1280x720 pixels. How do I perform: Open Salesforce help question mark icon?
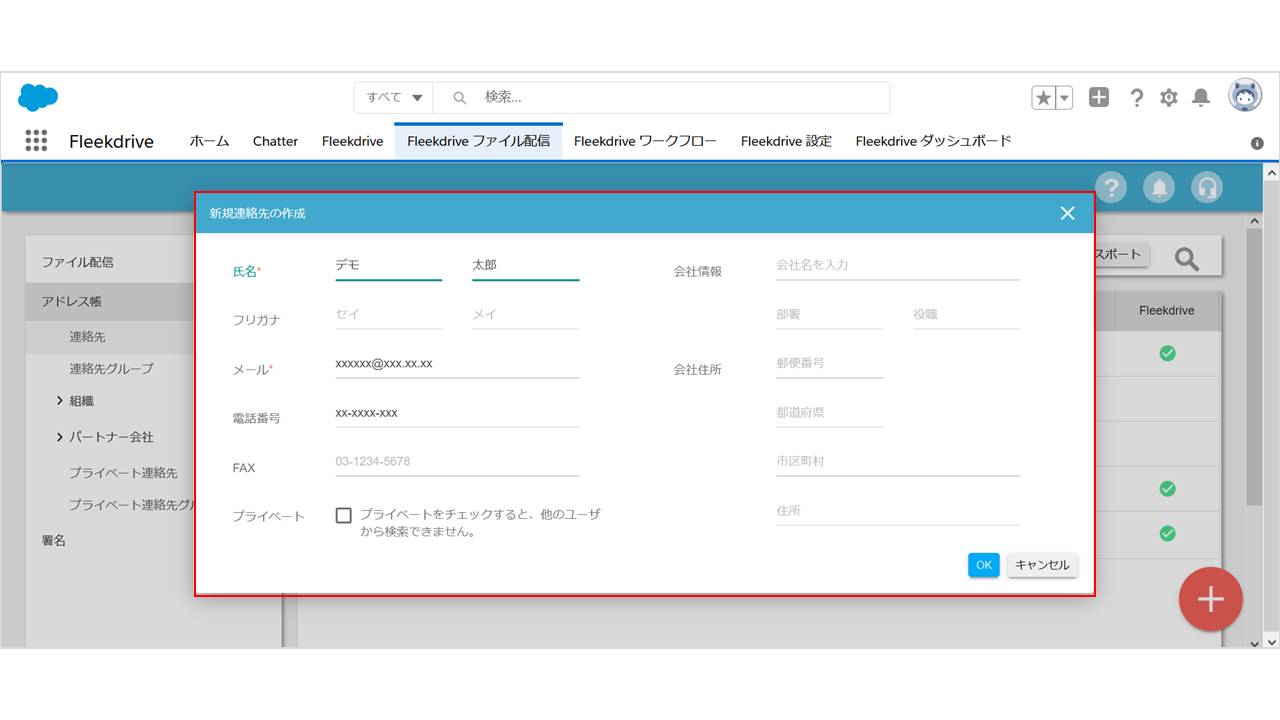(x=1136, y=97)
